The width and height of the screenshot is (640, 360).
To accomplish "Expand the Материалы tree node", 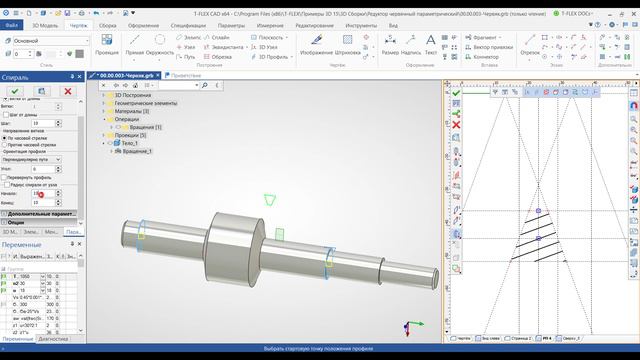I will [104, 111].
